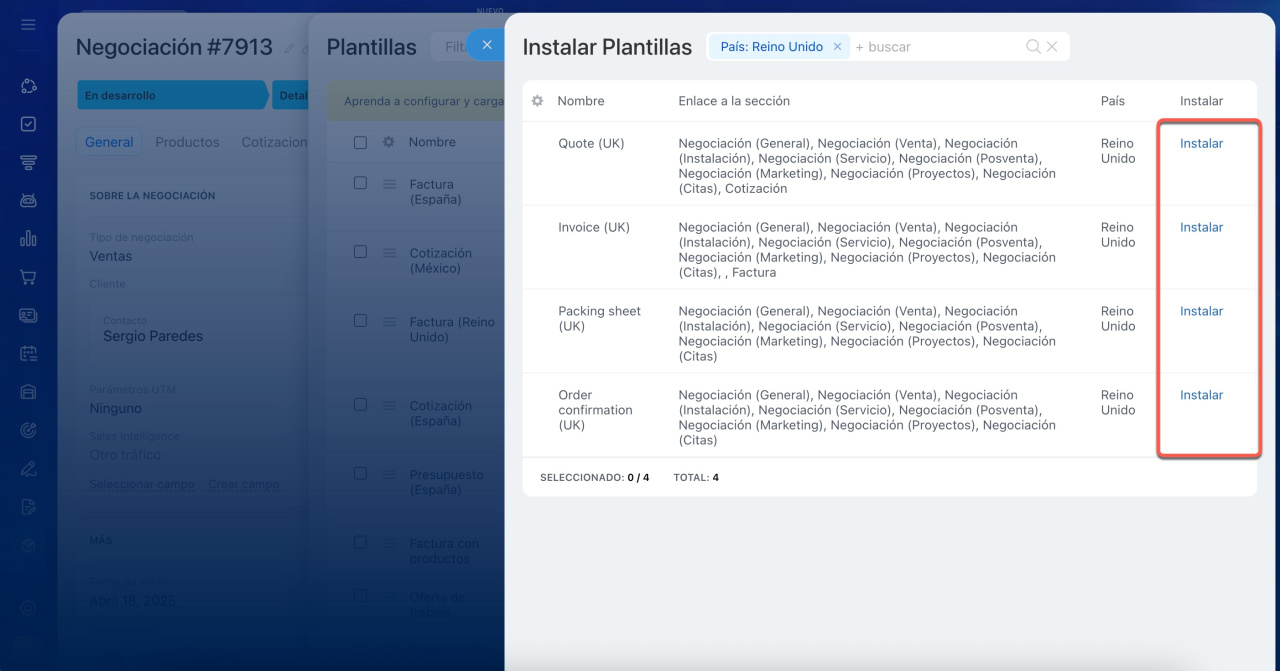Screen dimensions: 1280x671
Task: Click the magnifier search icon in filter
Action: click(x=1033, y=47)
